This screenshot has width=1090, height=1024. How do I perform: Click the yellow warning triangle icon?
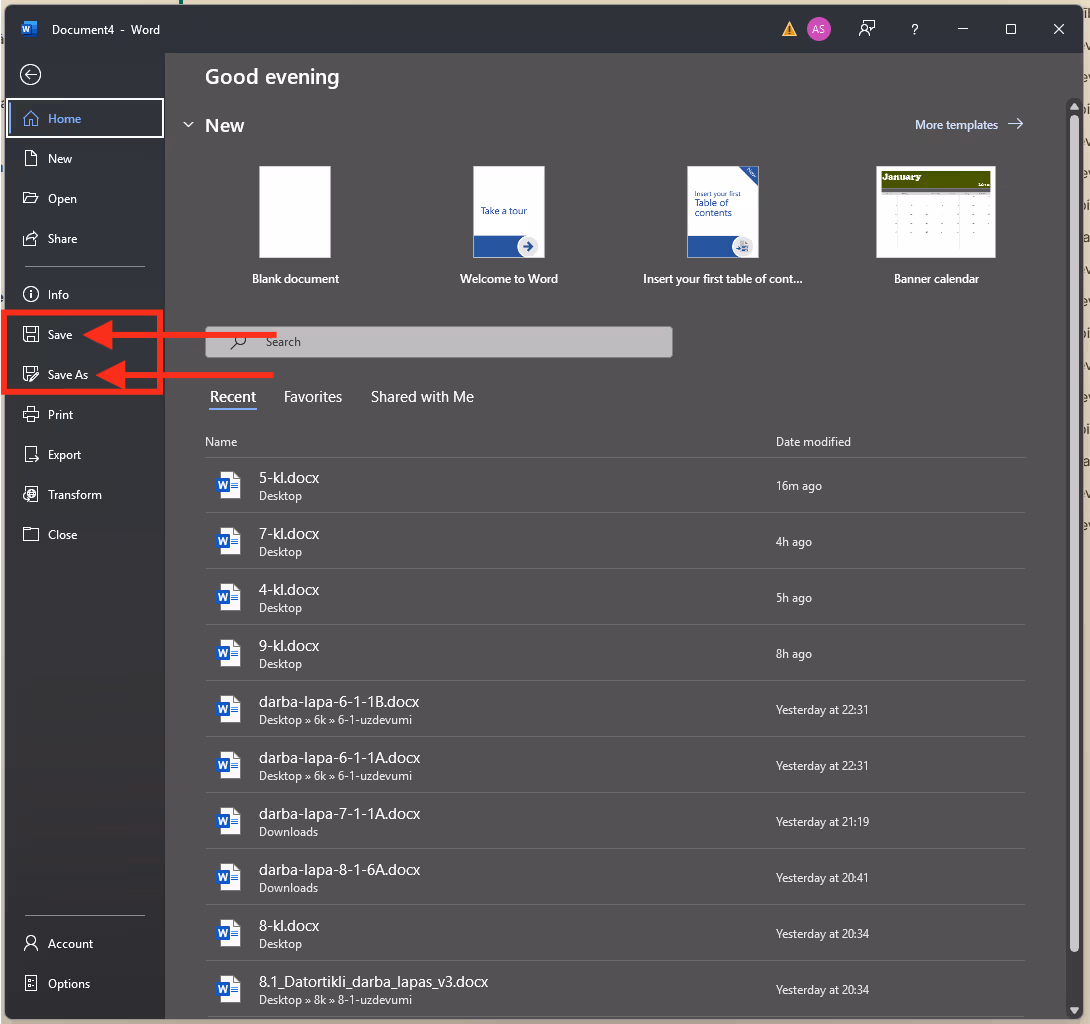[x=789, y=29]
